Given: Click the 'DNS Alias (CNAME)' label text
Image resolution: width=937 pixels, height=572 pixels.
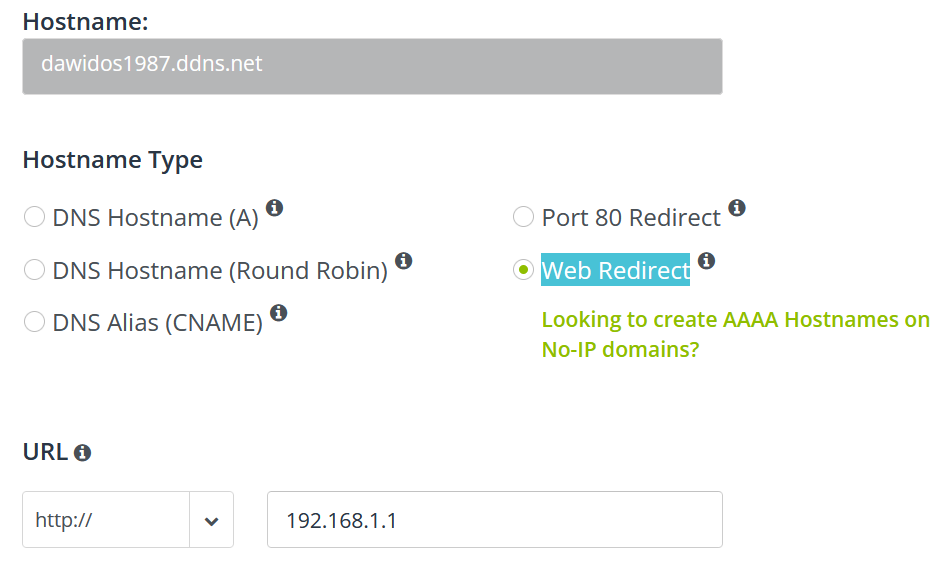Looking at the screenshot, I should (x=158, y=323).
